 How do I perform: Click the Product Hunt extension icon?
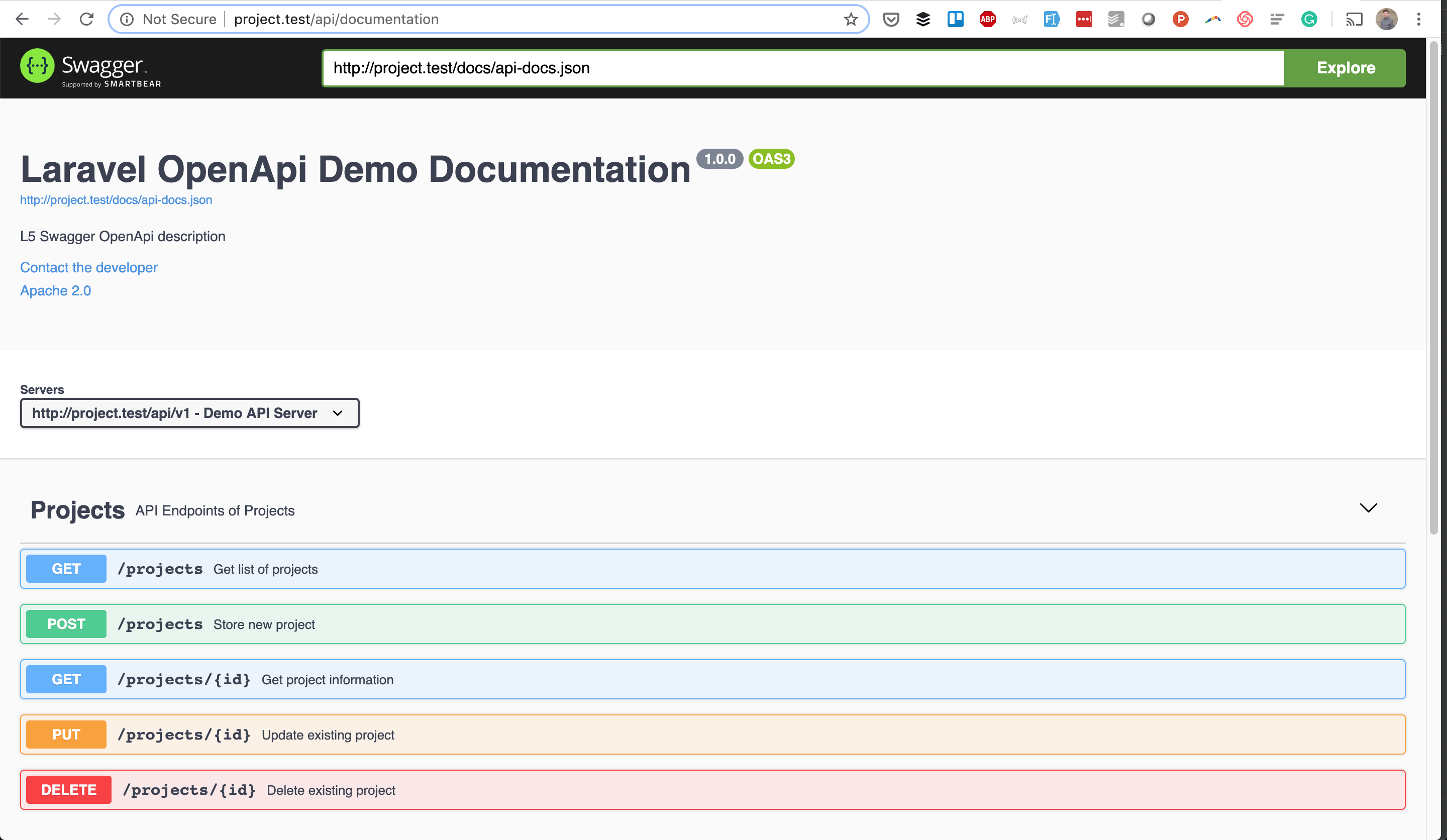pyautogui.click(x=1180, y=20)
